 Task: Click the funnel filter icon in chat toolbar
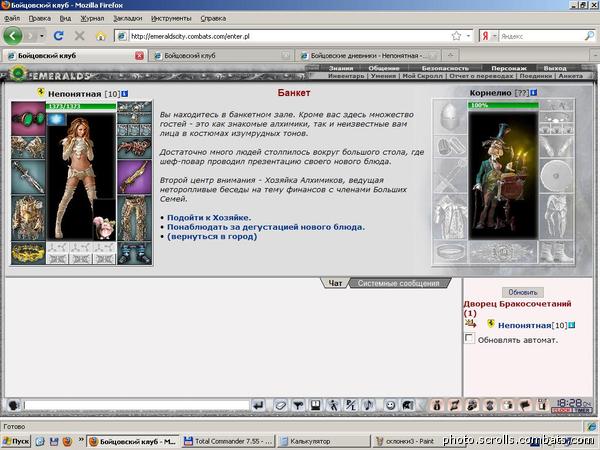298,405
